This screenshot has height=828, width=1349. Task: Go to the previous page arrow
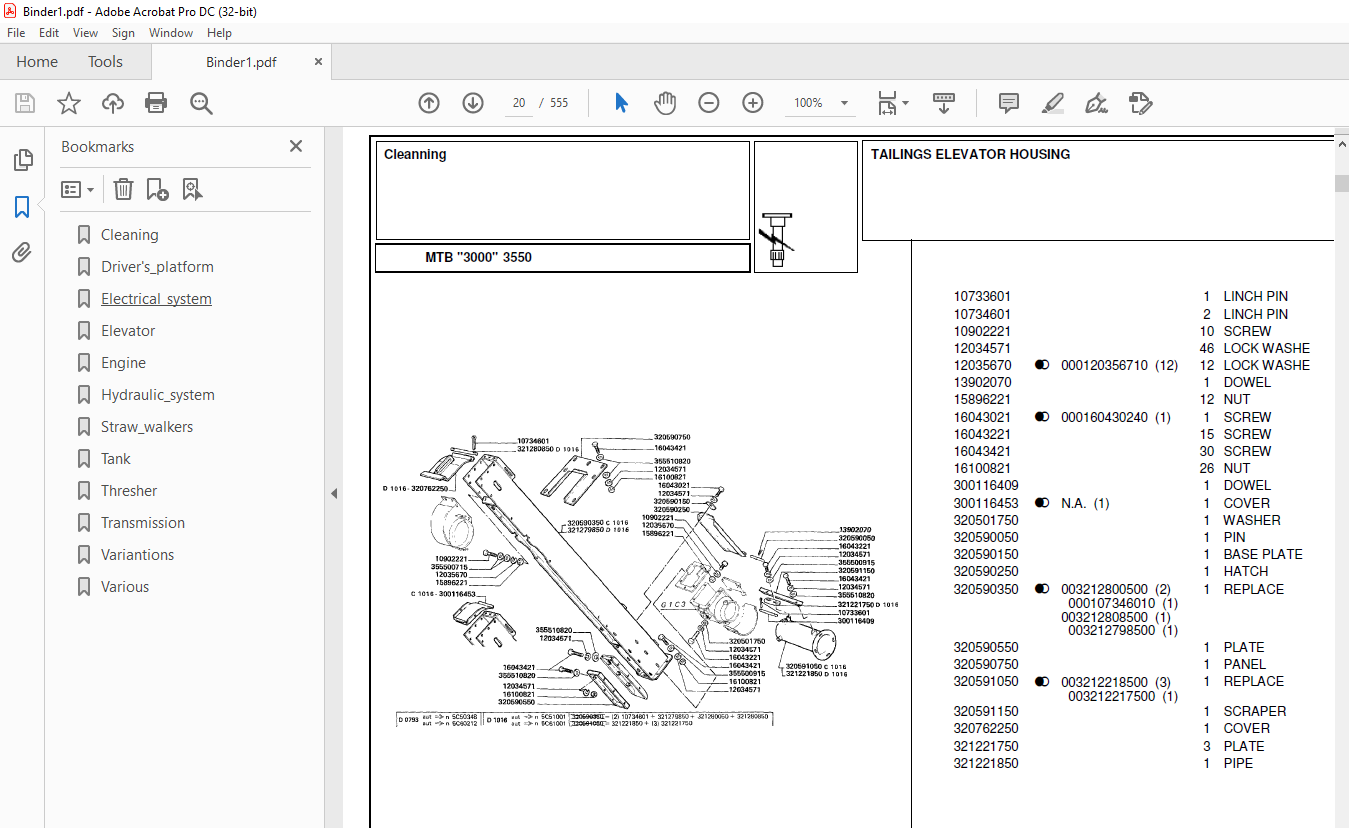[x=429, y=103]
